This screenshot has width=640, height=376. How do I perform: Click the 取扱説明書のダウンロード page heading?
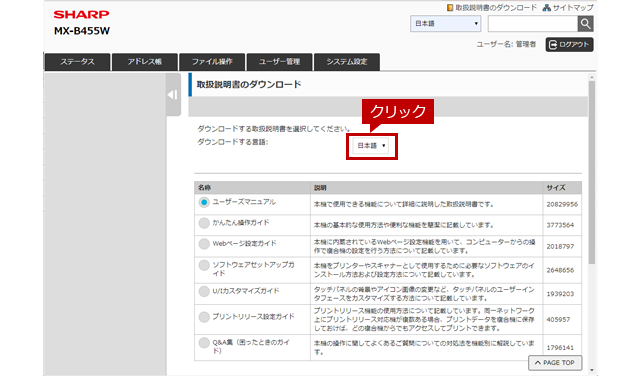(x=249, y=85)
